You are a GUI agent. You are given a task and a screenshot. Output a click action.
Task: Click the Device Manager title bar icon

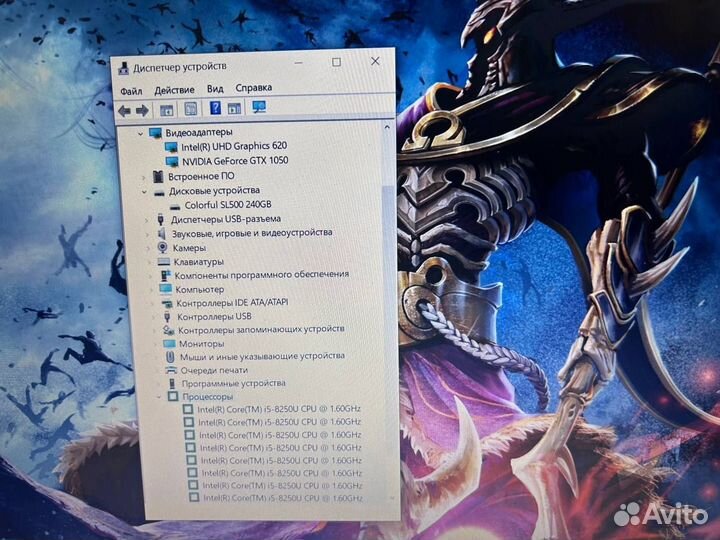(x=123, y=69)
